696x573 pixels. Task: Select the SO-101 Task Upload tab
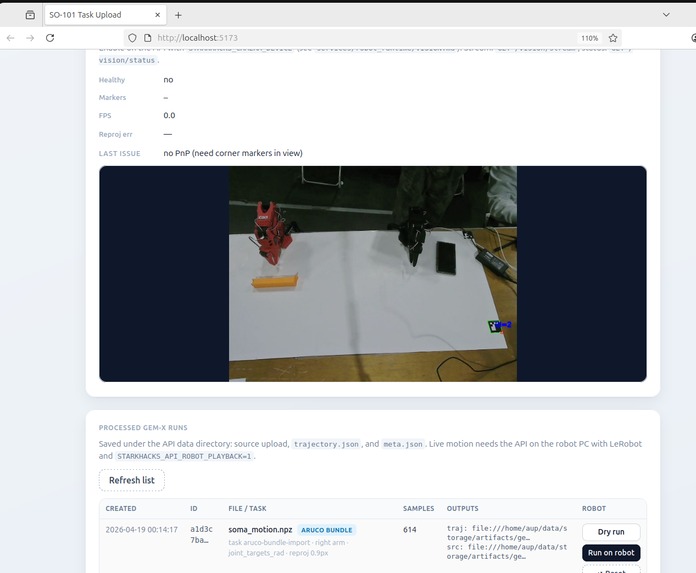pos(105,15)
